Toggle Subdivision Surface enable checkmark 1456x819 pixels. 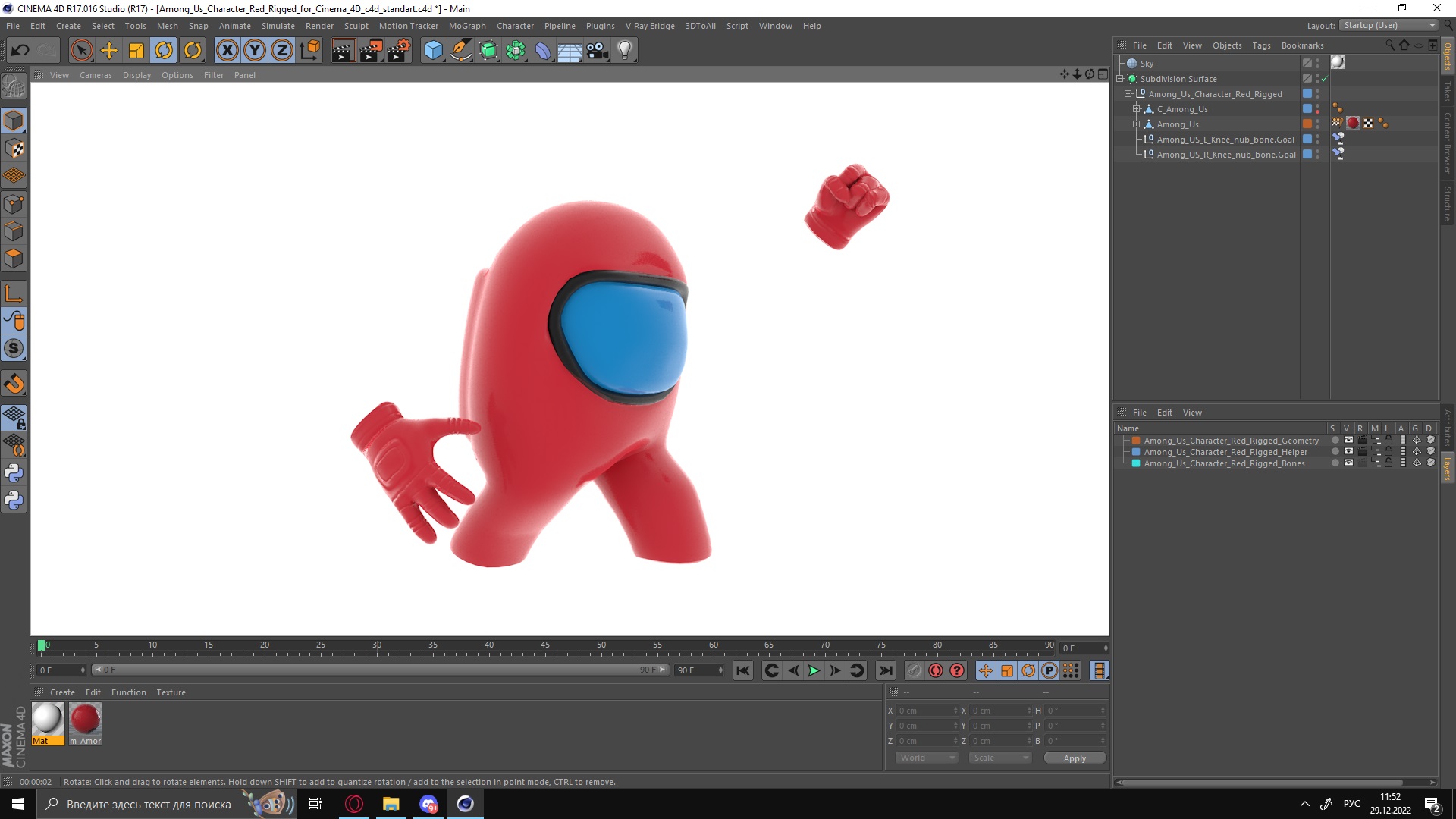tap(1325, 79)
